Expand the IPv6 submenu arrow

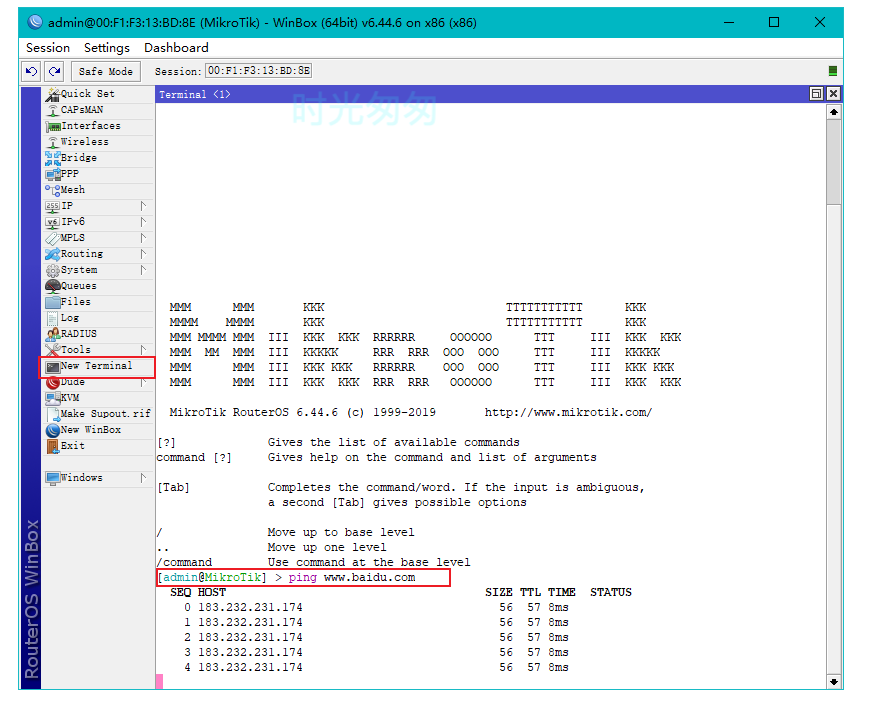pyautogui.click(x=143, y=222)
